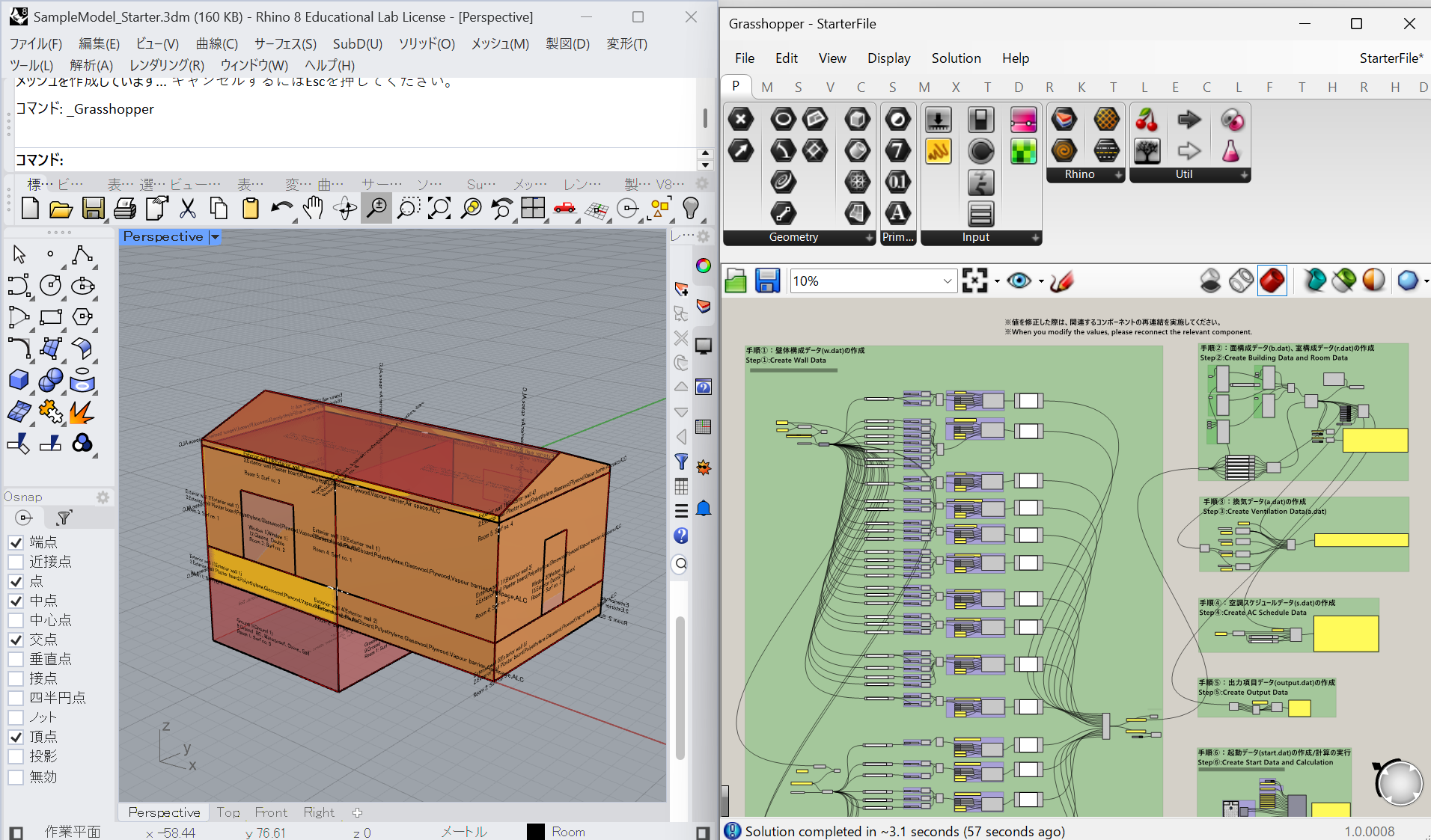Click the black Room layer color swatch

536,832
